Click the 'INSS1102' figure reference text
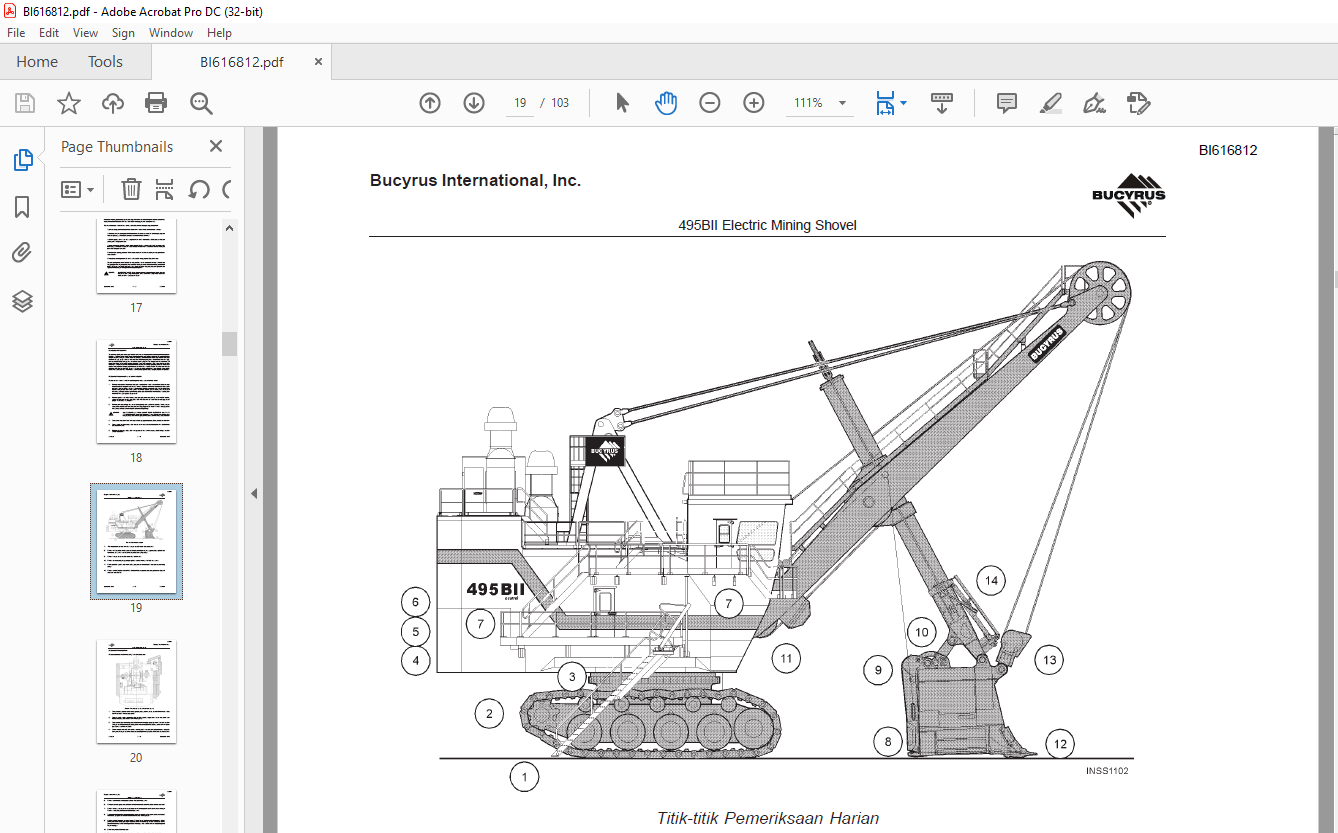 pos(1107,771)
